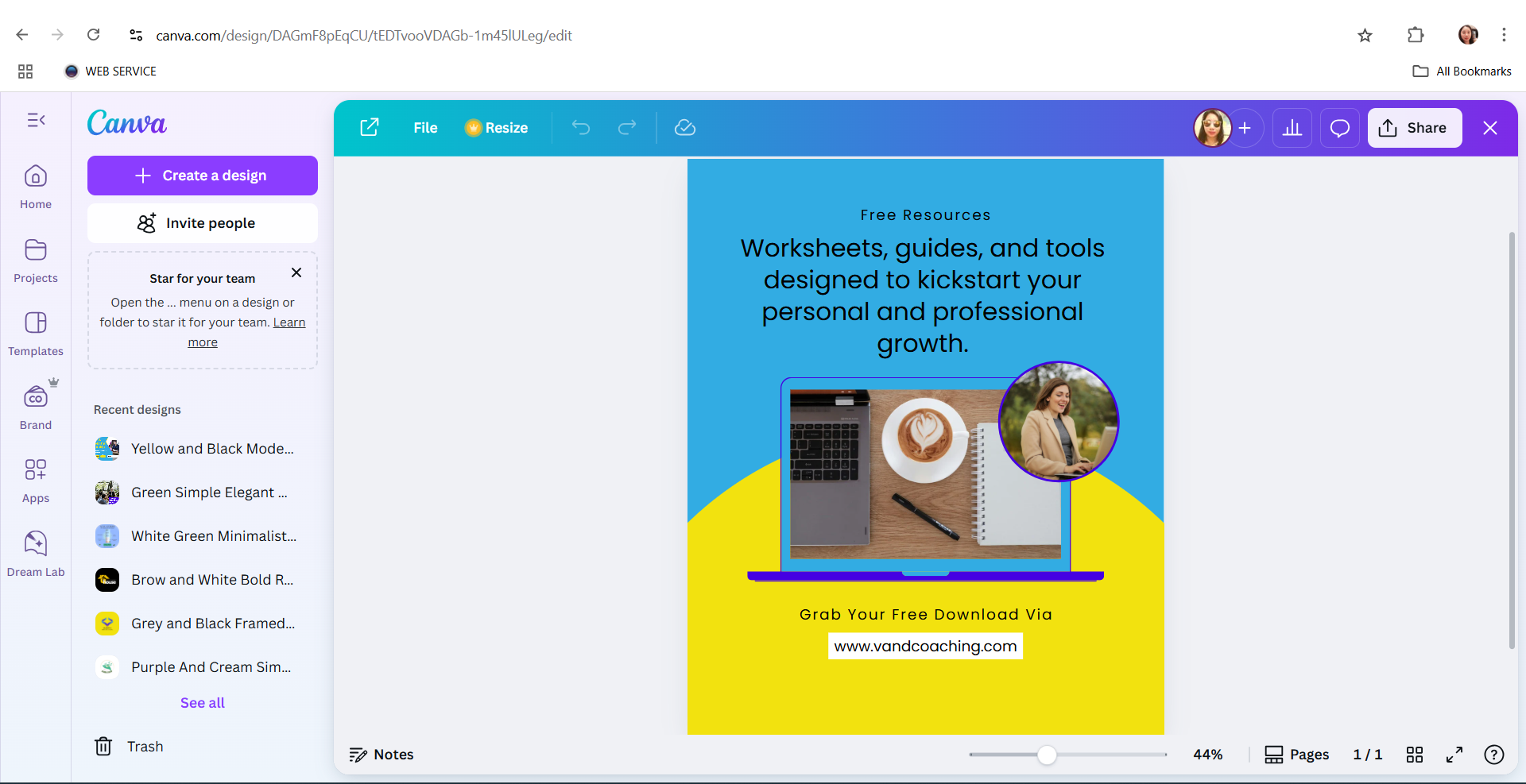Select Grab Your Free Download Via text
The height and width of the screenshot is (784, 1526).
(x=925, y=614)
